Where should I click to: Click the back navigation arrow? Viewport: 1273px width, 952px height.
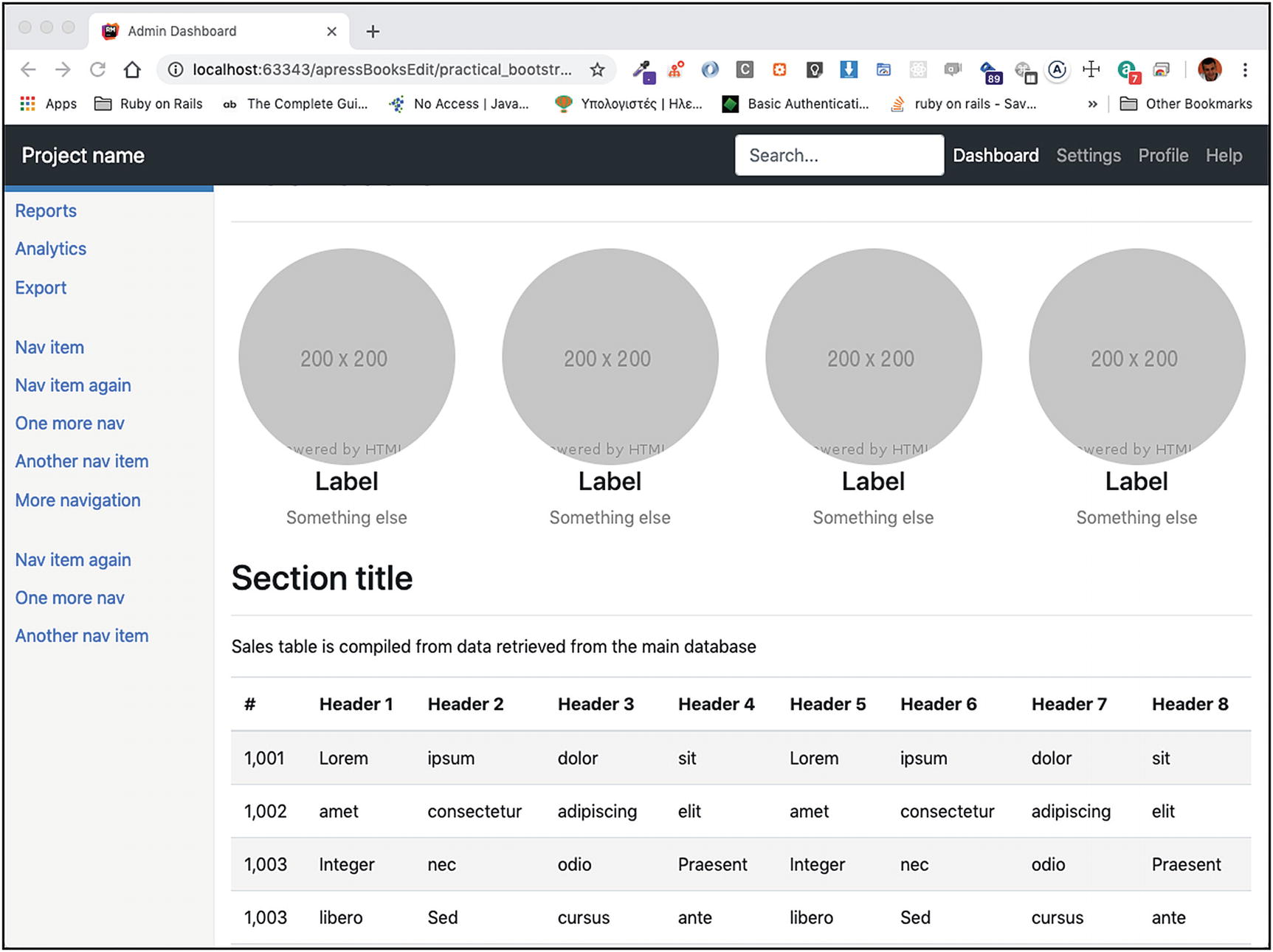(28, 69)
